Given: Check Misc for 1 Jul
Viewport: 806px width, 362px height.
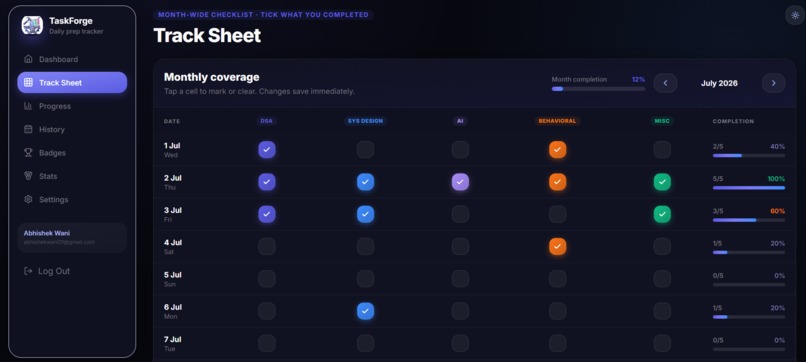Looking at the screenshot, I should click(662, 150).
